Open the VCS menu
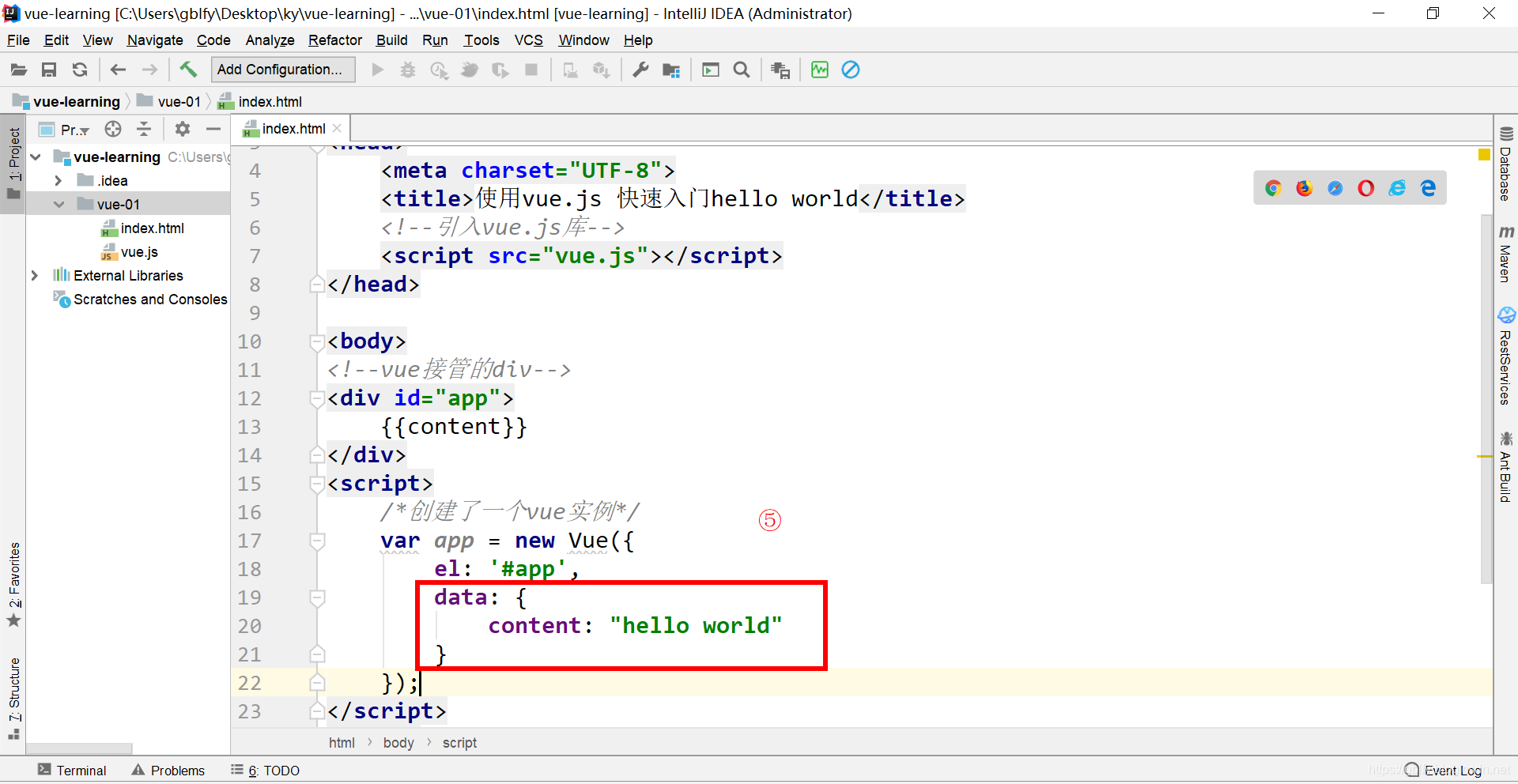This screenshot has height=784, width=1518. pyautogui.click(x=529, y=40)
